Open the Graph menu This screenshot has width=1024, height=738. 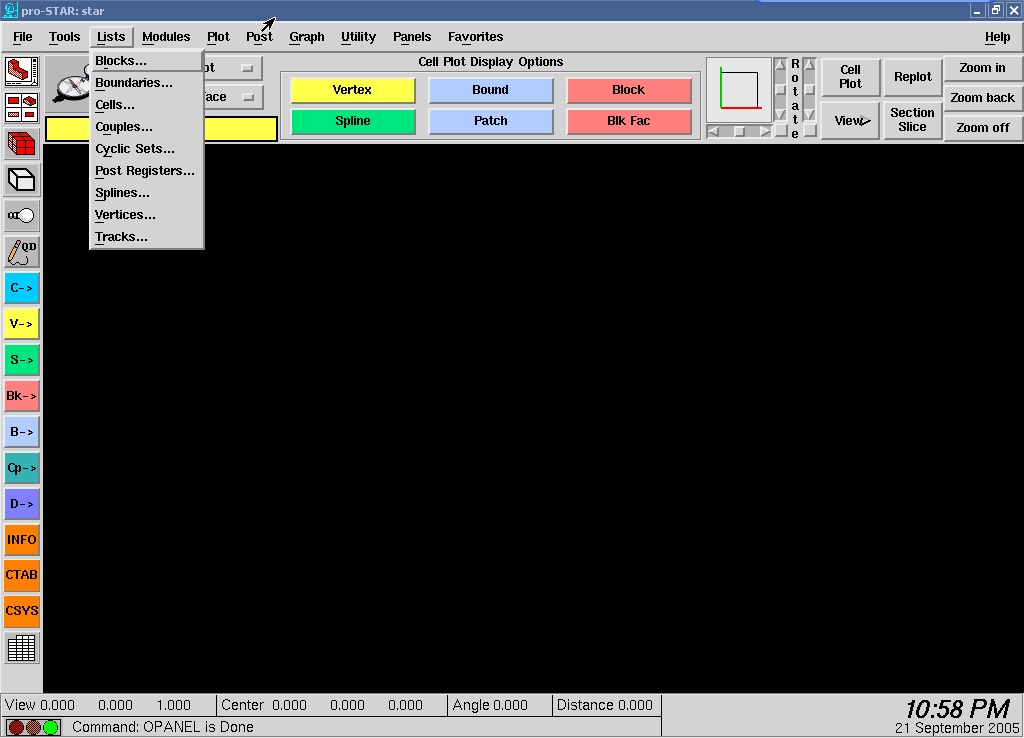(307, 37)
